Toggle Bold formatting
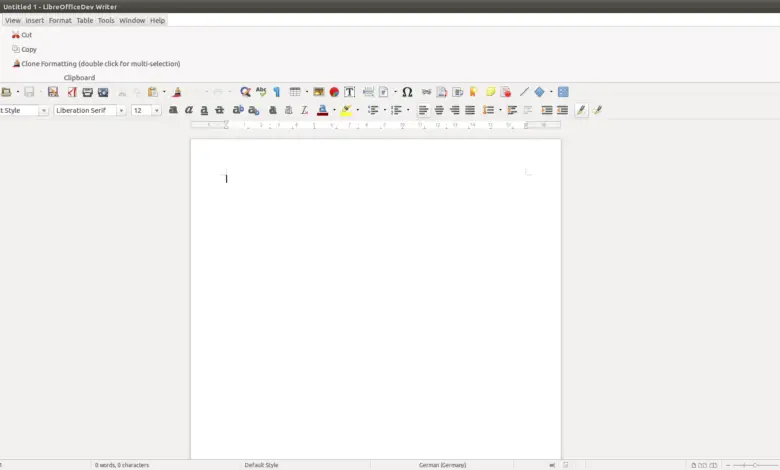The height and width of the screenshot is (470, 780). click(x=173, y=110)
